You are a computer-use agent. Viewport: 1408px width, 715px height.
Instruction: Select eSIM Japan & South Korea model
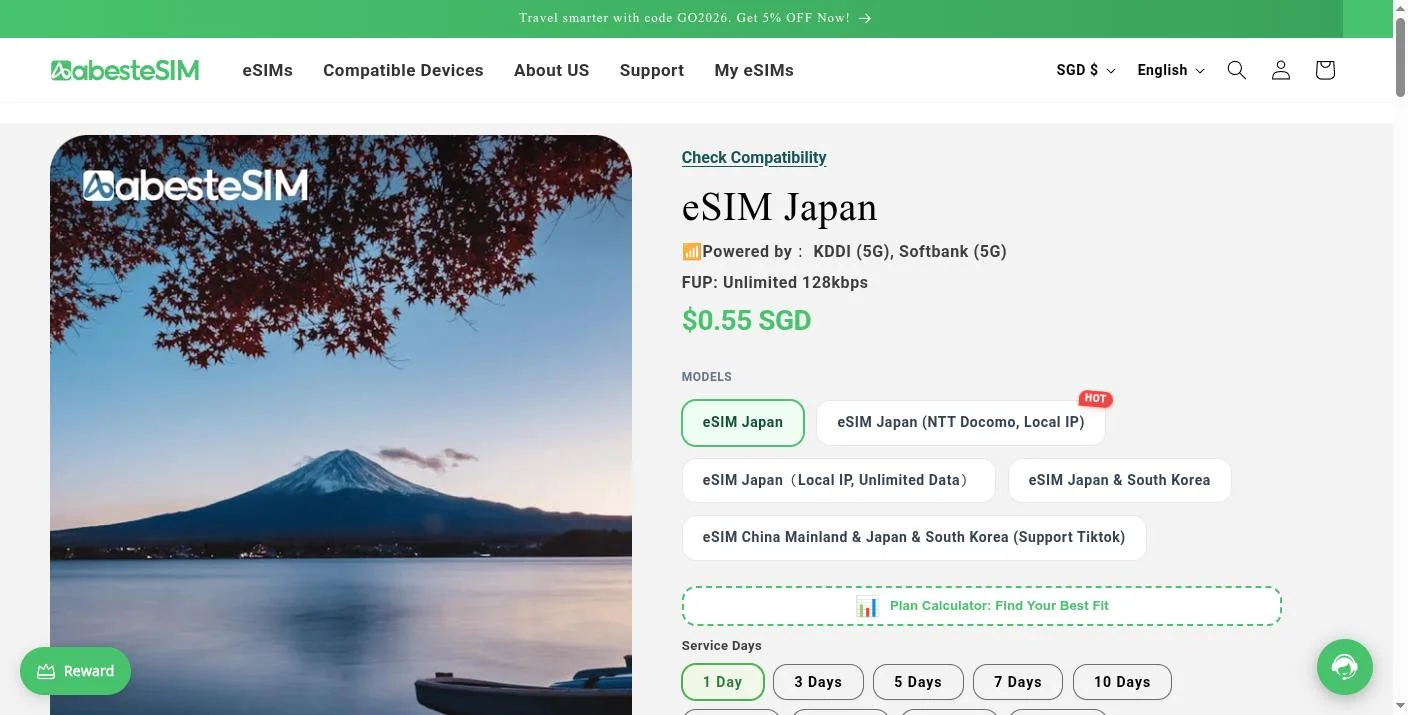coord(1119,480)
